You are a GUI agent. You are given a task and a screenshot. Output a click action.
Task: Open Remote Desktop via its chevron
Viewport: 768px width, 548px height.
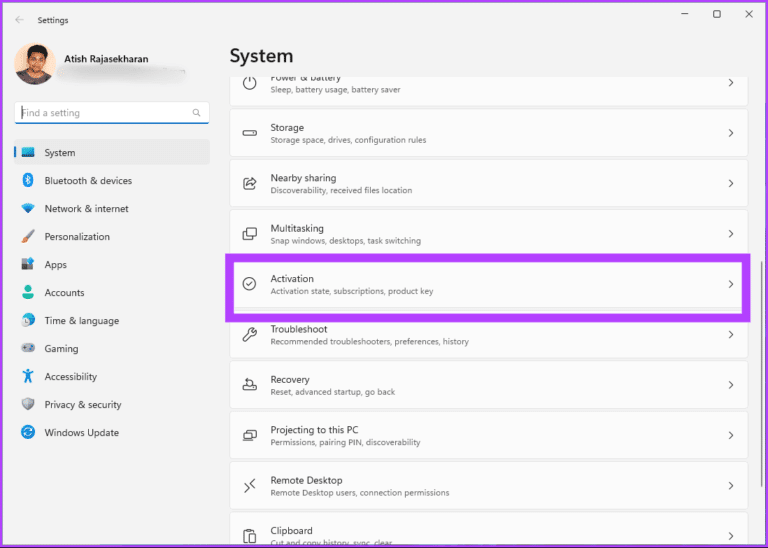(x=731, y=486)
